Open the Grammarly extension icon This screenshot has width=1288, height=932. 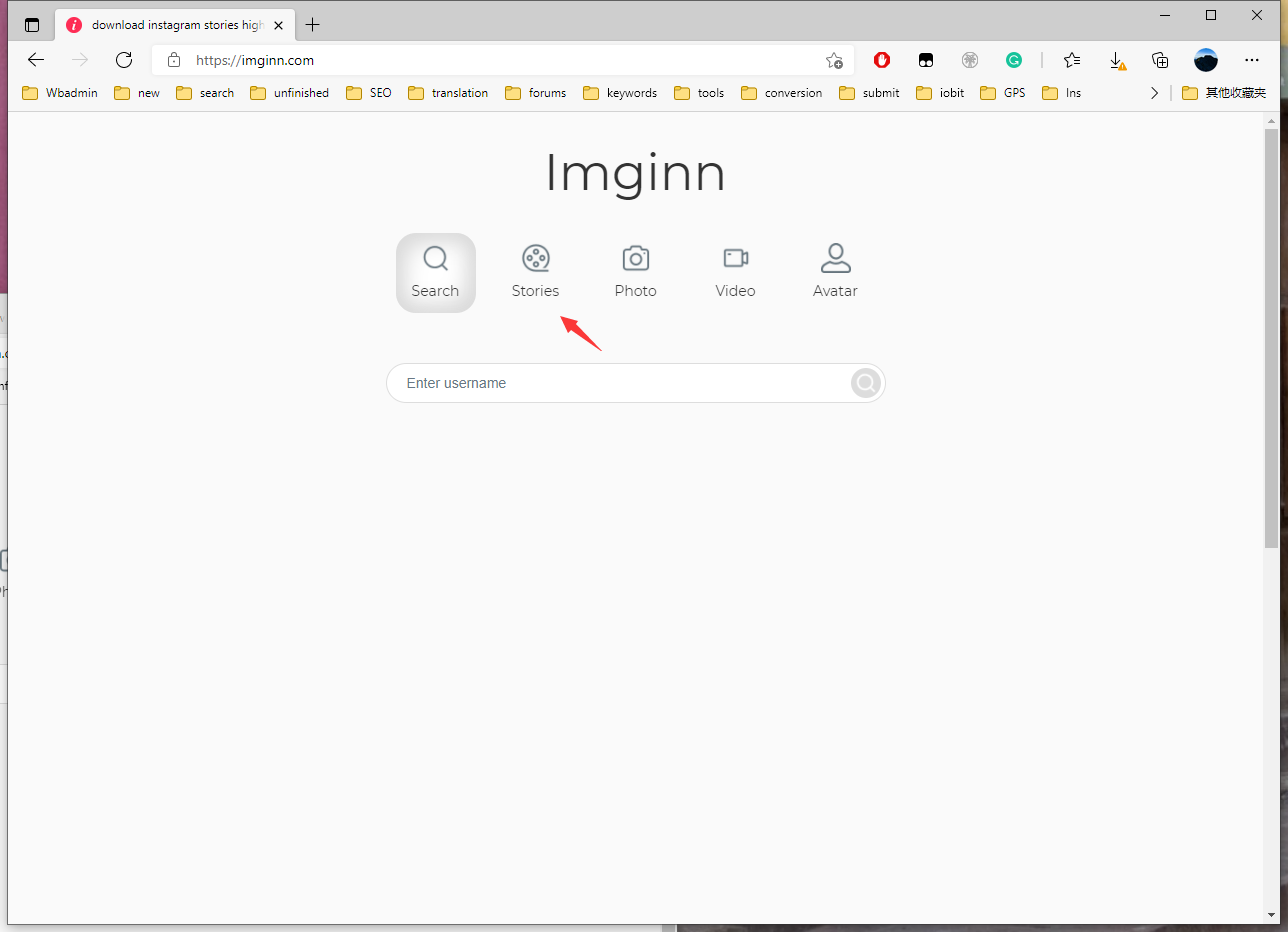[1014, 60]
